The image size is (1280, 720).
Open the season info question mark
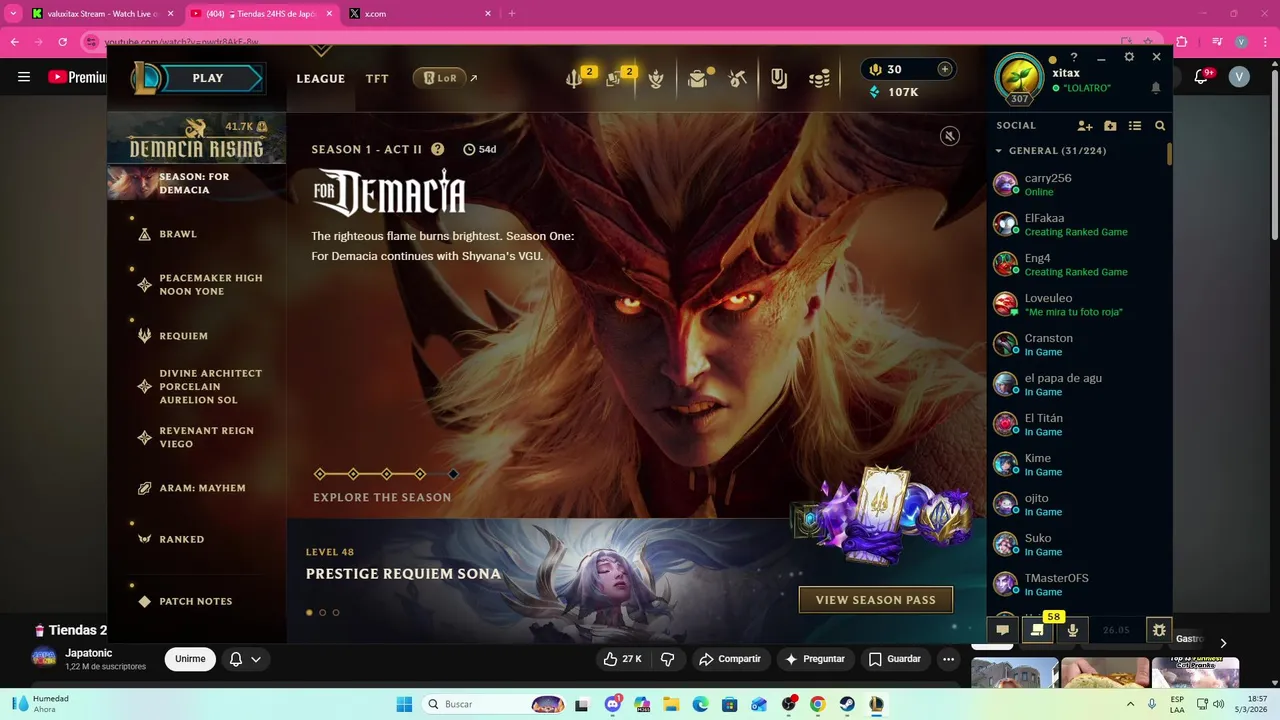point(437,149)
